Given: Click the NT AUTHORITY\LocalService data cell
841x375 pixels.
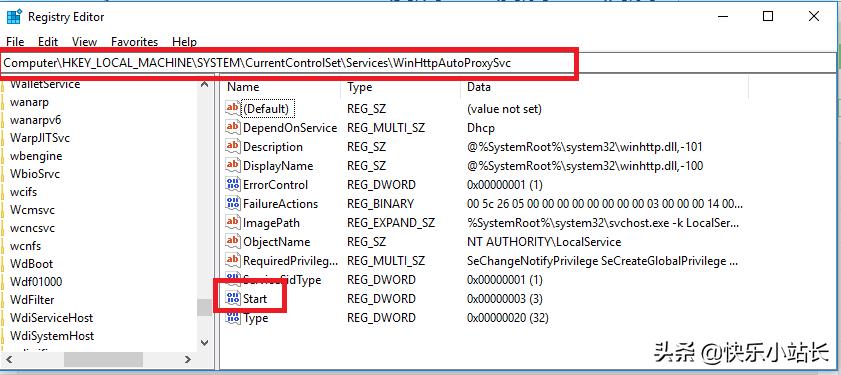Looking at the screenshot, I should click(544, 242).
